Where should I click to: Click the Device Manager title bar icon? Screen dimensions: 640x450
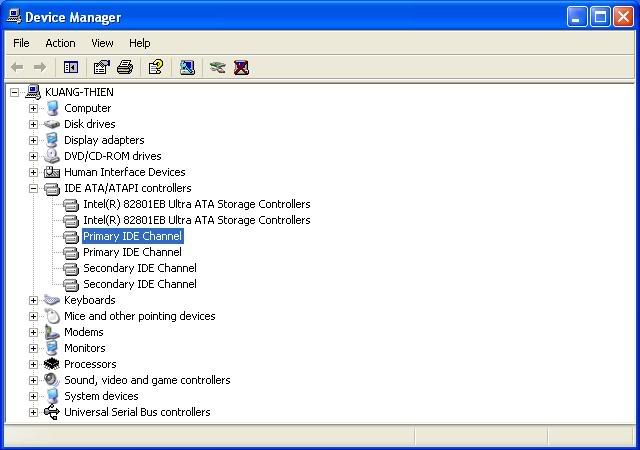click(14, 17)
